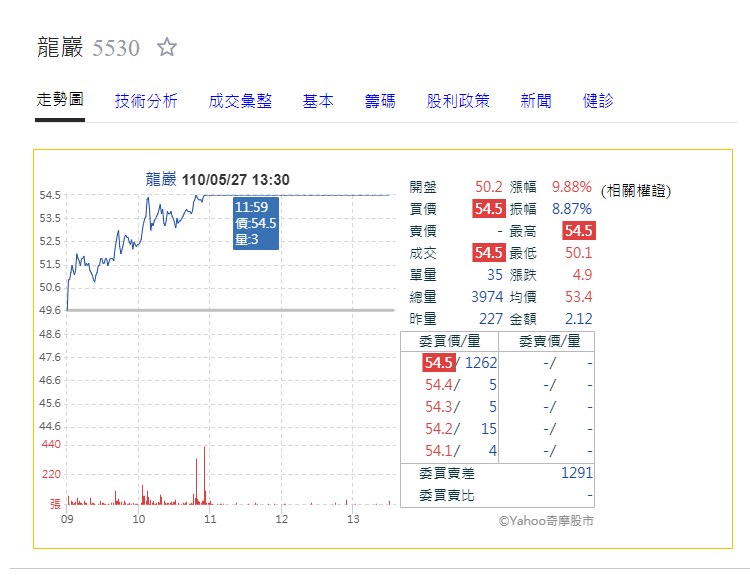Click the Yahoo奇摩股市 copyright text
Image resolution: width=750 pixels, height=582 pixels.
(x=546, y=521)
